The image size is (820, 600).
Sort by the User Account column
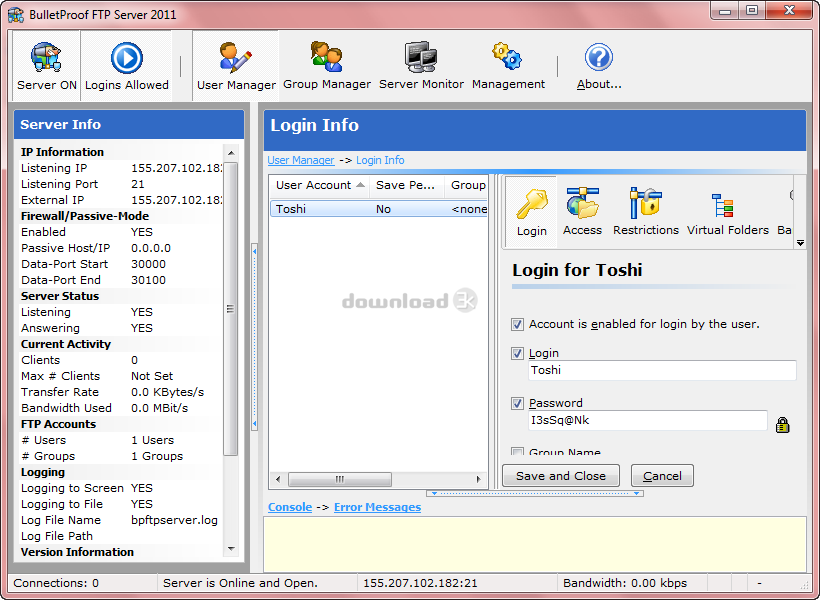coord(320,185)
